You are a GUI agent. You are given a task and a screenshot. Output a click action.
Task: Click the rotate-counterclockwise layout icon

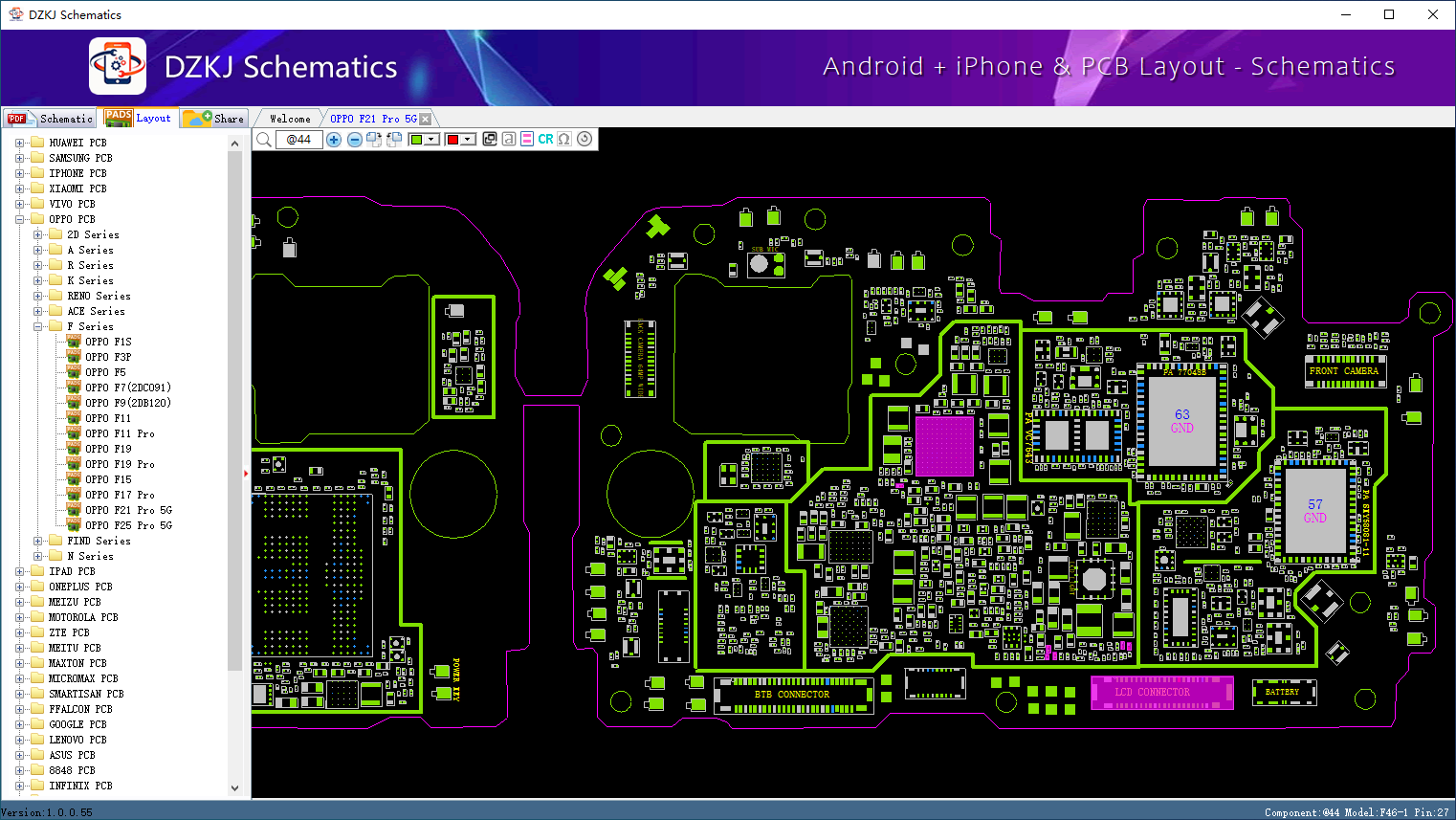(393, 140)
